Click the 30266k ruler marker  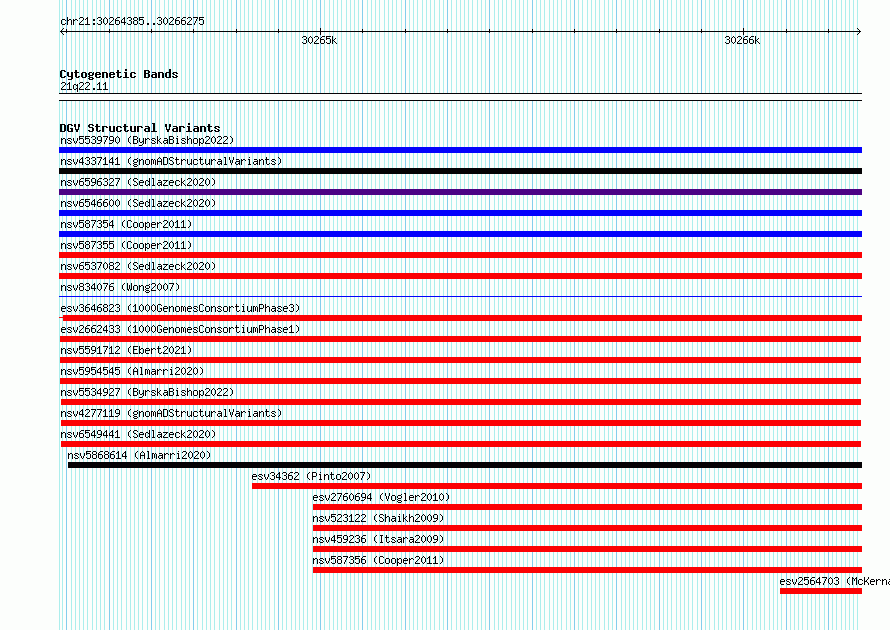(x=742, y=40)
